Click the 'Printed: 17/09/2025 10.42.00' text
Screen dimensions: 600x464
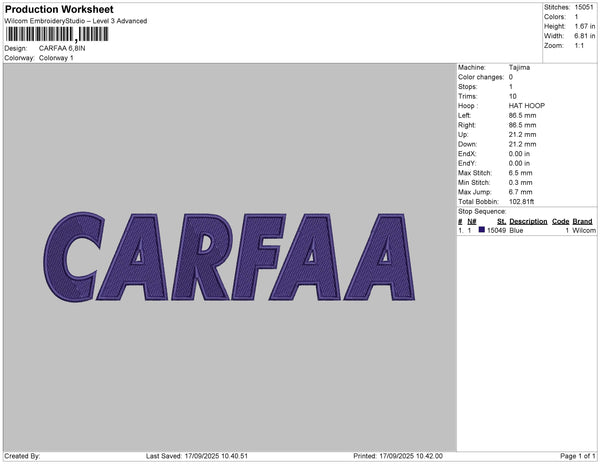tap(398, 456)
